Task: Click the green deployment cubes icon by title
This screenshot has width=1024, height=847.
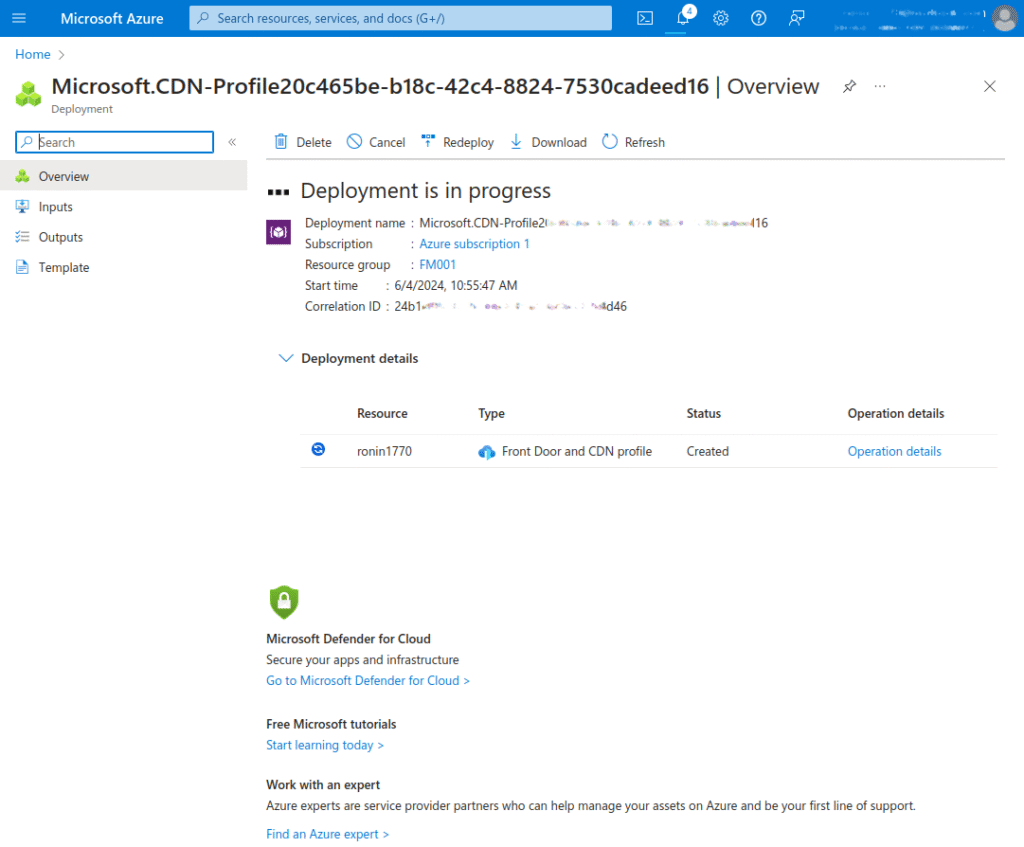Action: (x=28, y=93)
